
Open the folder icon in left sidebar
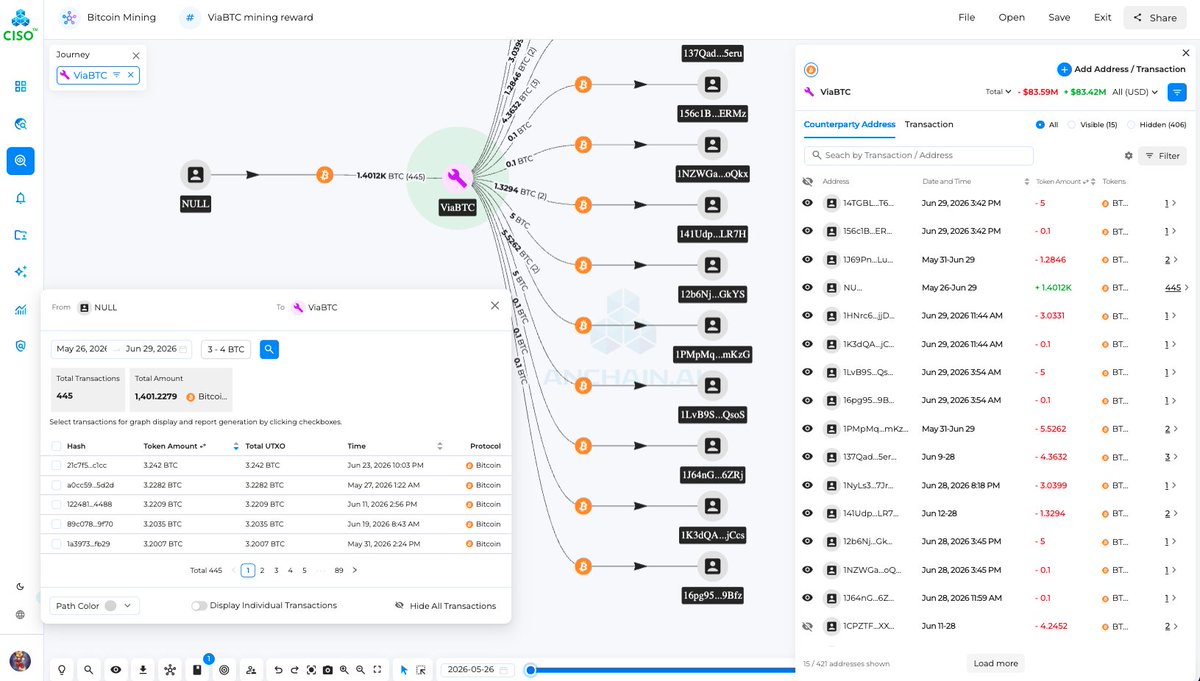[x=21, y=235]
